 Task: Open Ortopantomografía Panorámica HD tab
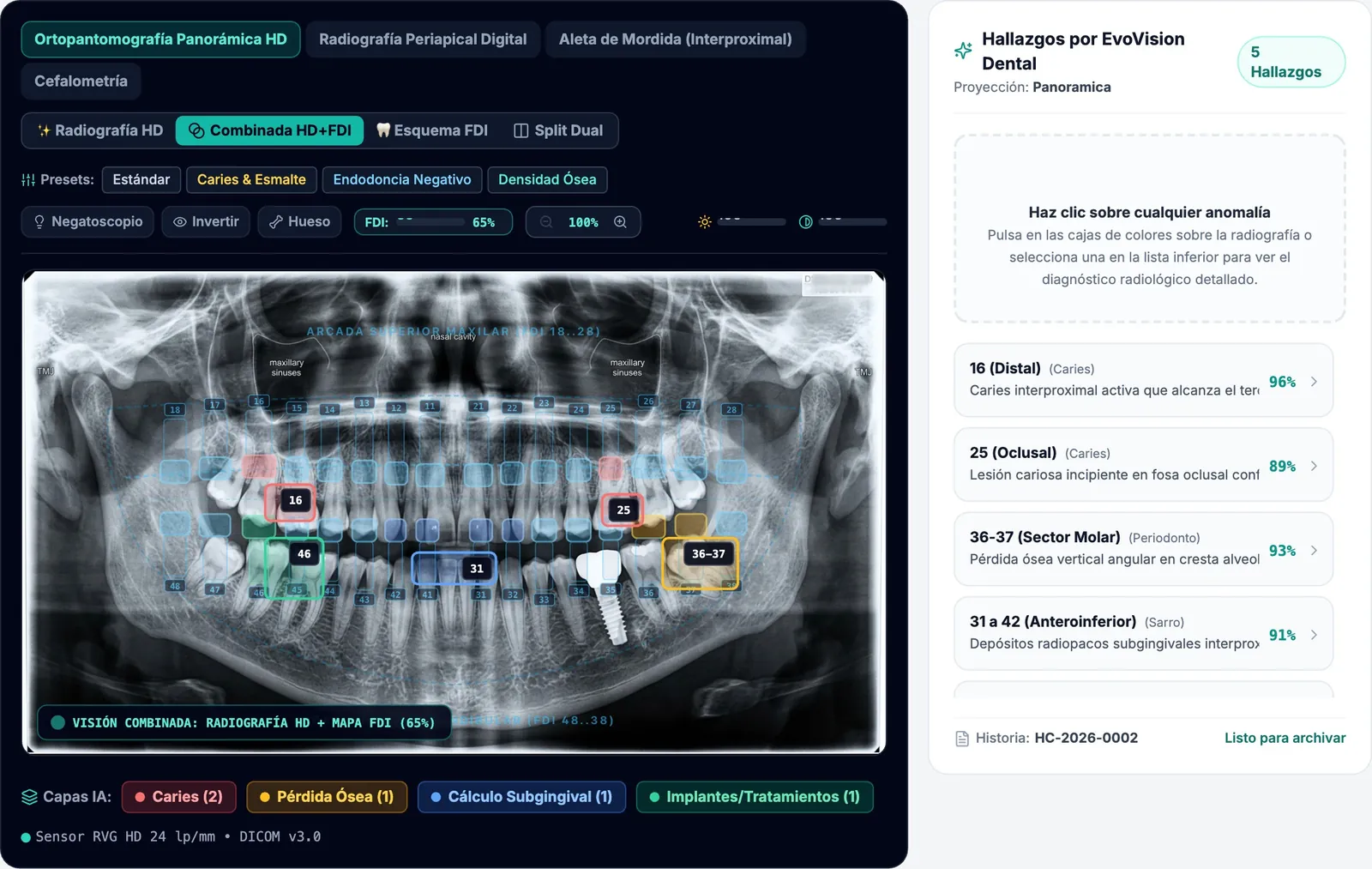coord(160,39)
